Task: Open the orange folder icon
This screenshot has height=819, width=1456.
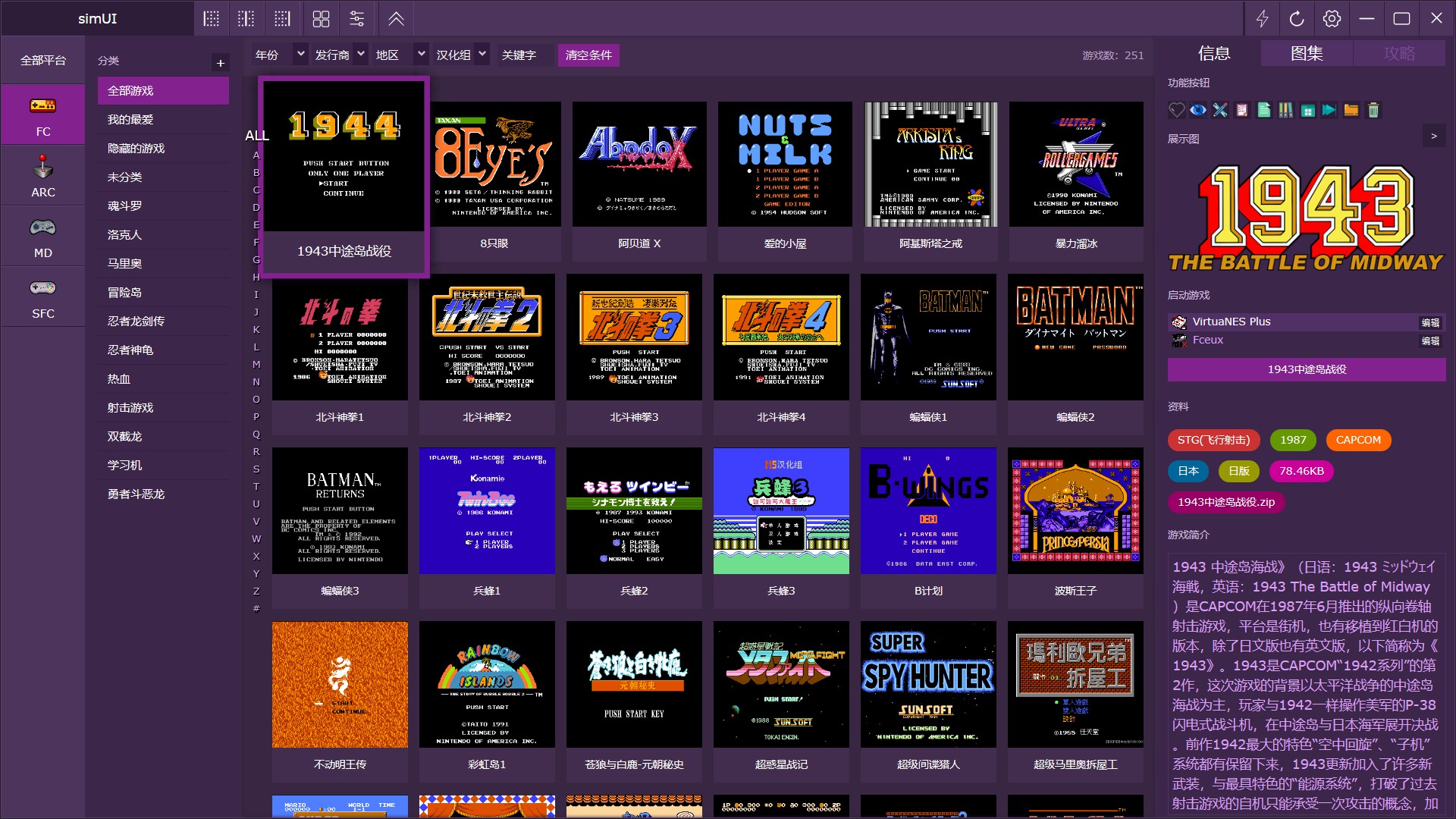Action: 1351,111
